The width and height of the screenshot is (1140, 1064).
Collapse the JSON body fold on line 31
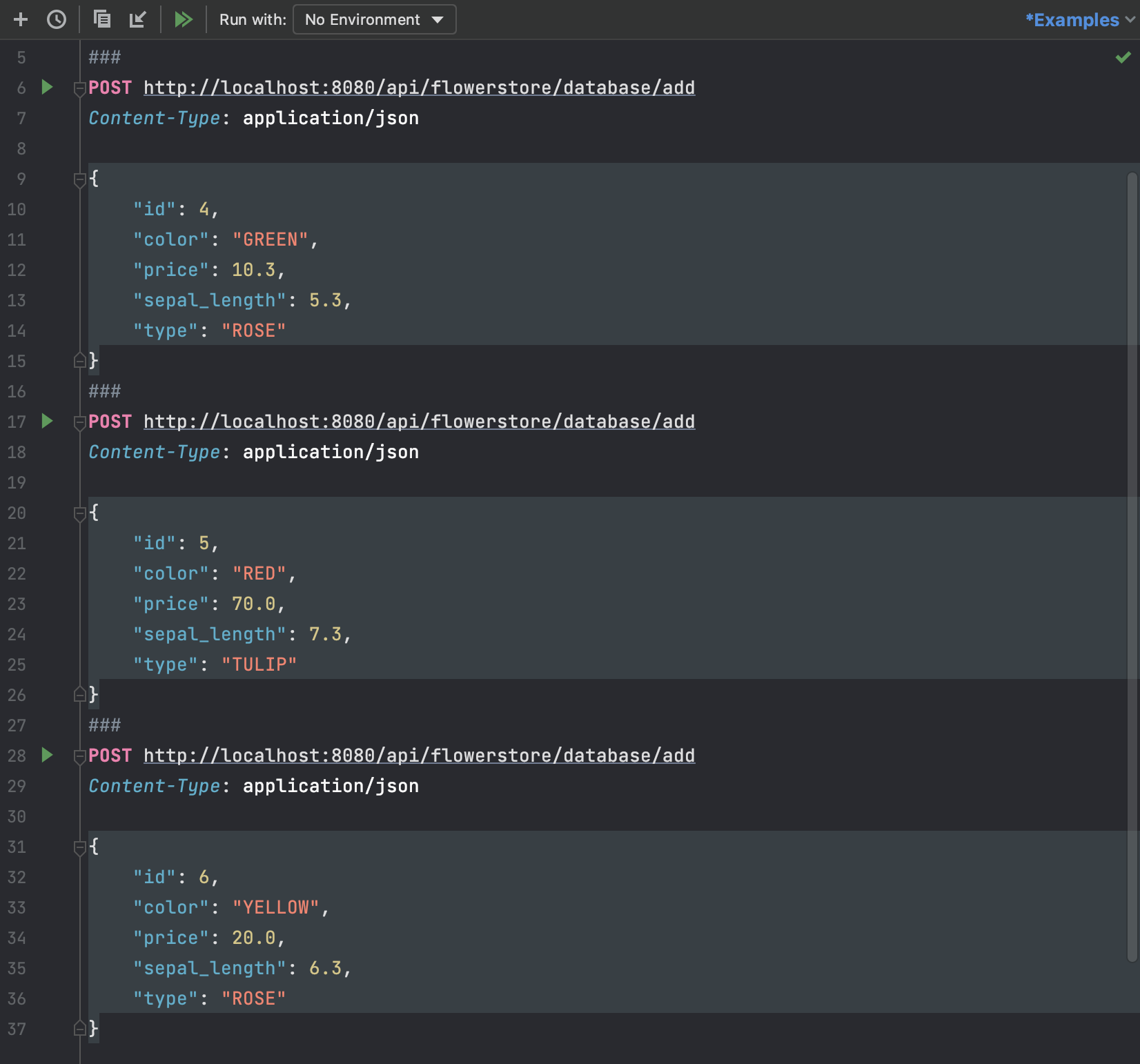[80, 848]
